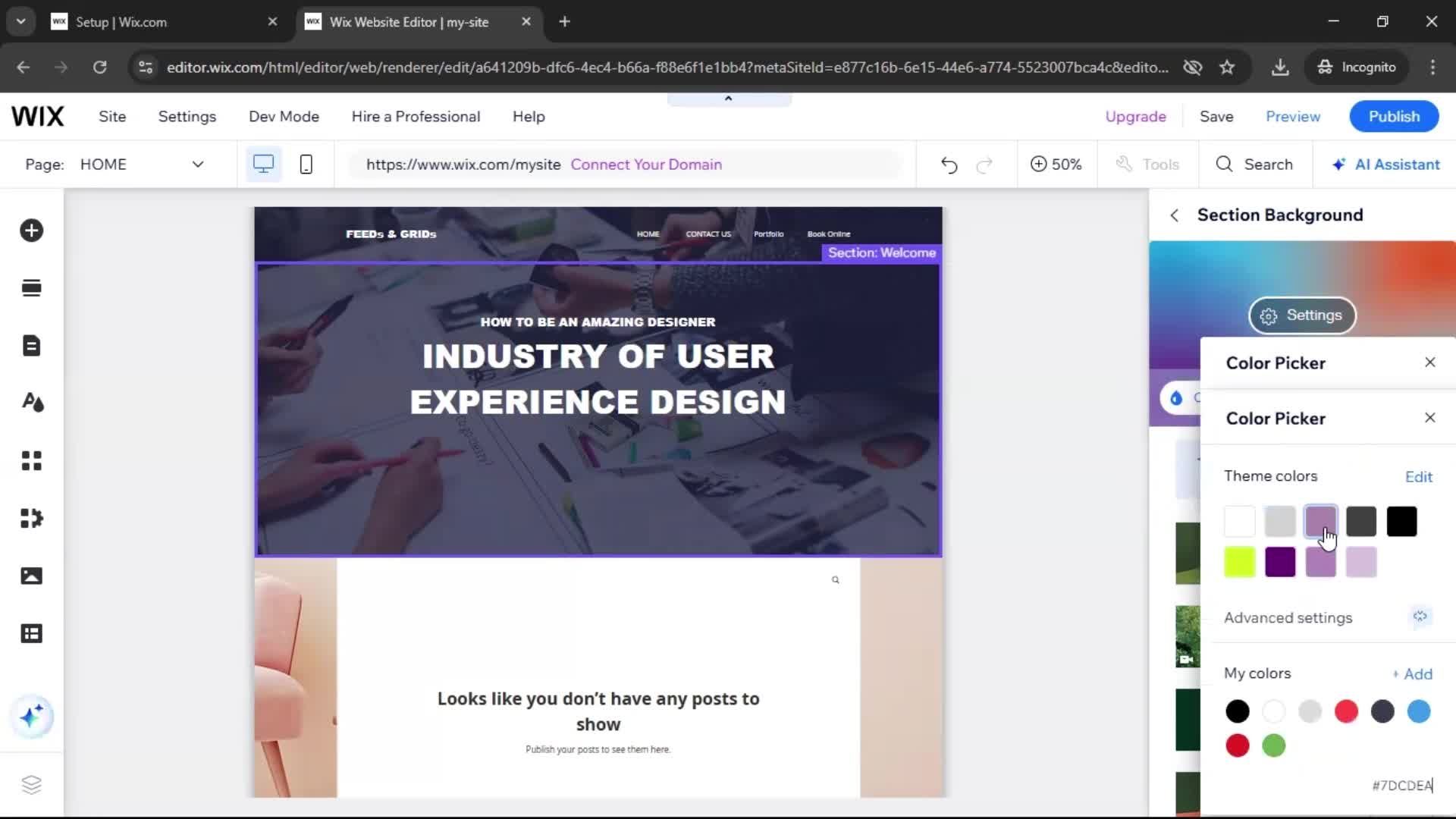Open the Add Apps grid icon
This screenshot has width=1456, height=819.
point(31,460)
